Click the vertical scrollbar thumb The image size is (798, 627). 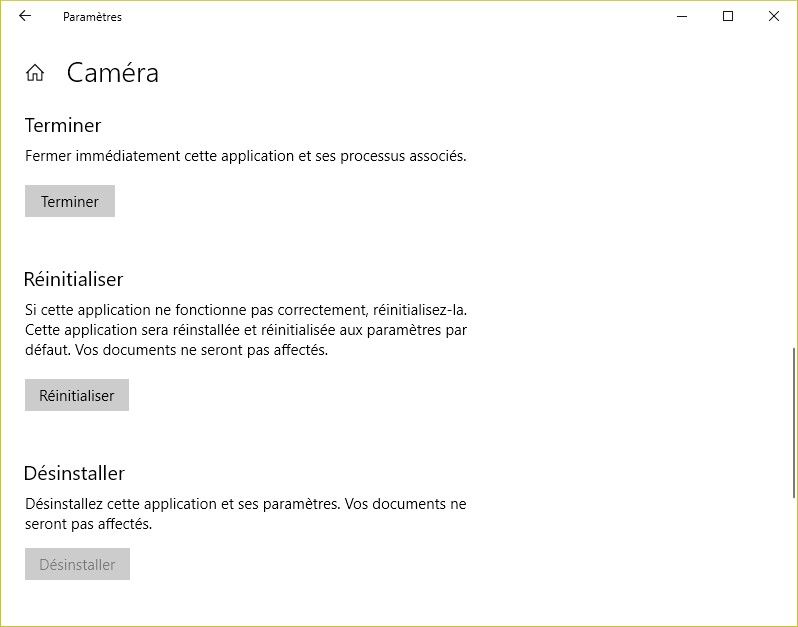click(x=794, y=420)
